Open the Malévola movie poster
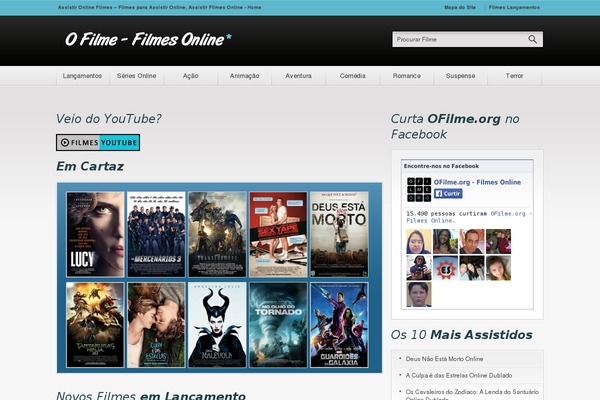This screenshot has width=600, height=400. click(217, 325)
